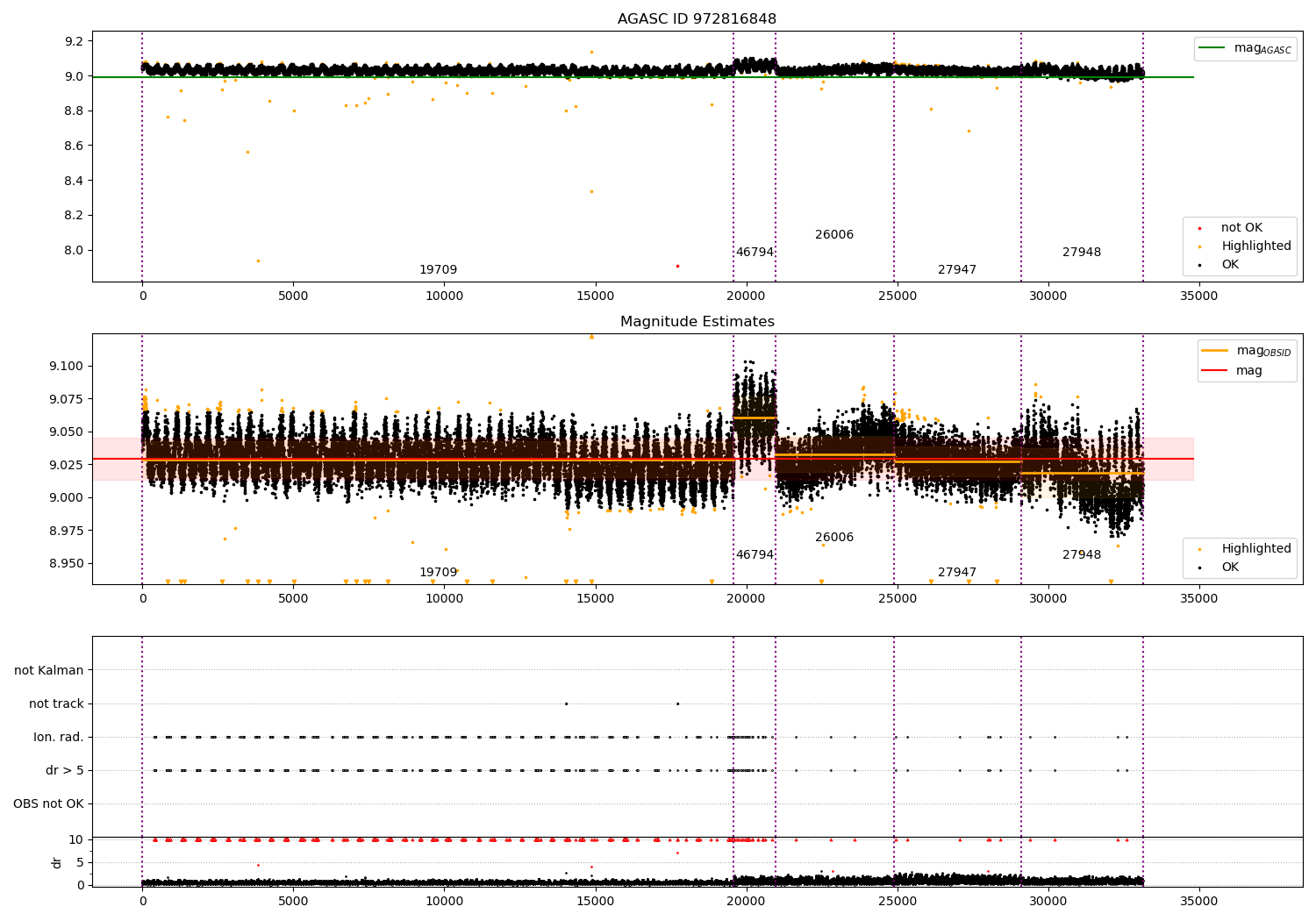Click the 8.0 tick label on top plot
The image size is (1316, 921).
point(74,250)
